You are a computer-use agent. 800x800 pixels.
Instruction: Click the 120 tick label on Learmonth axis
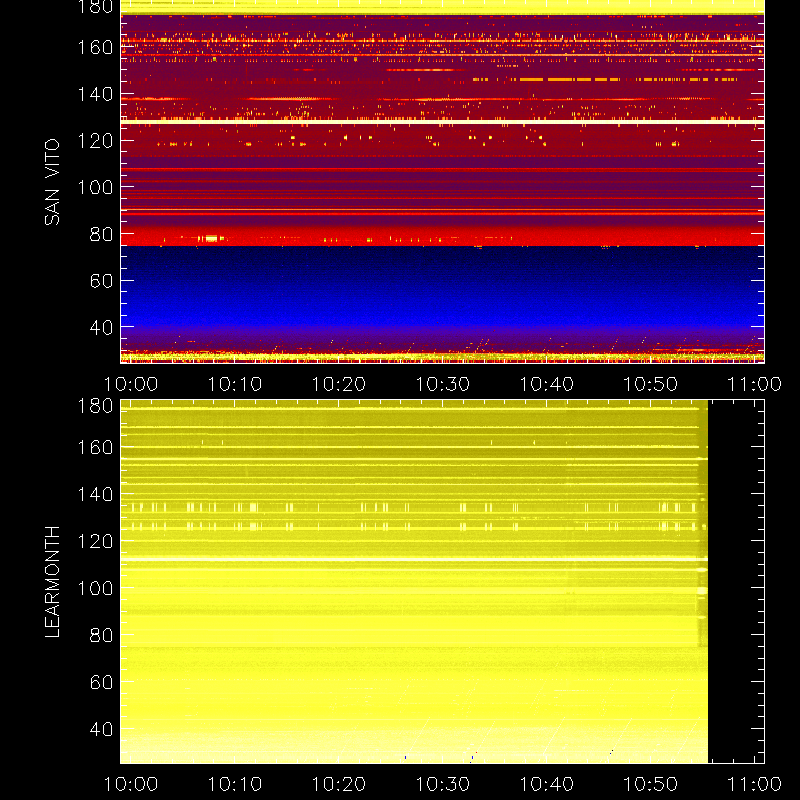click(x=95, y=541)
